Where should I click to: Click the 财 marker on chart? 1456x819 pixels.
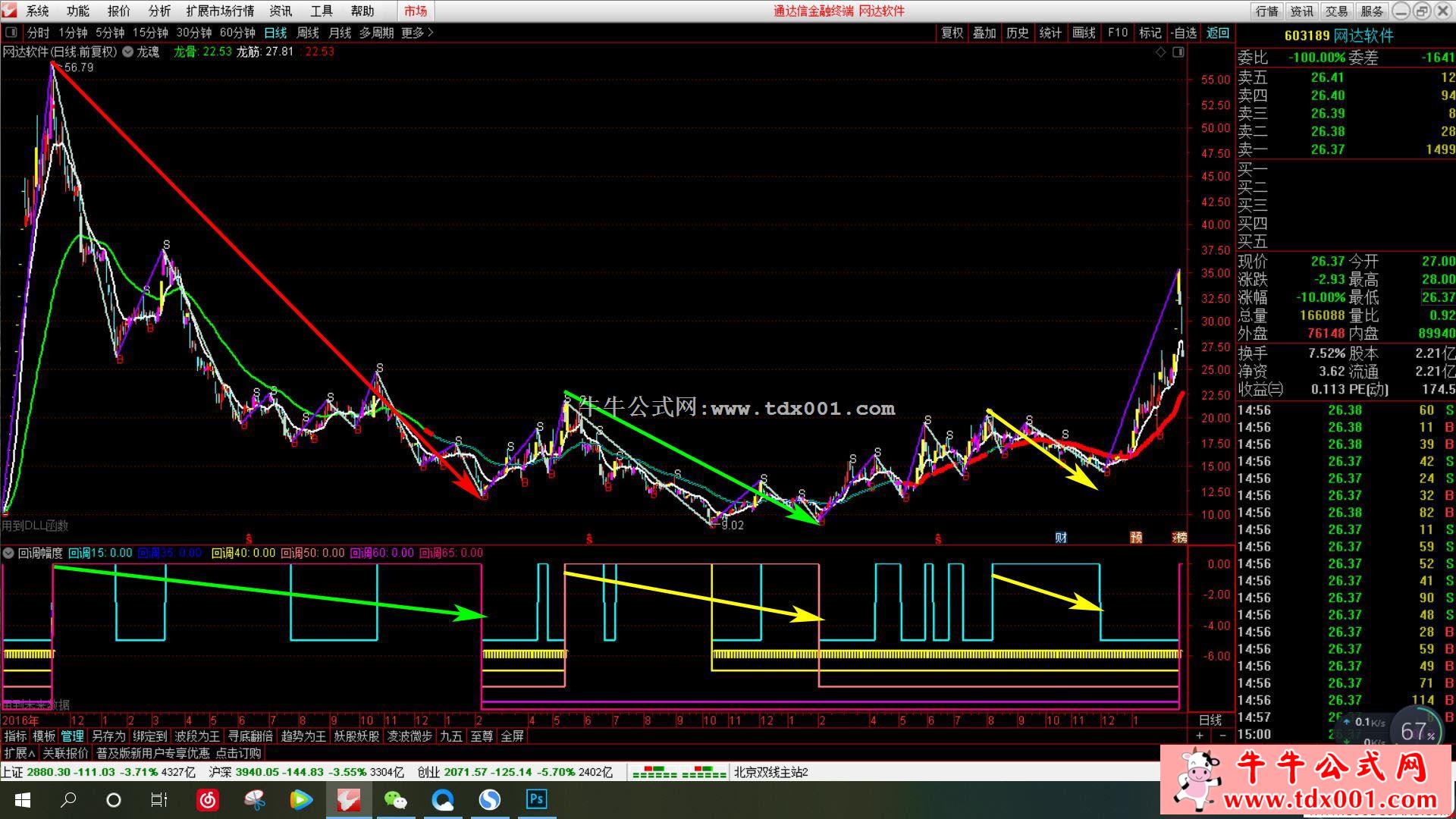(1061, 538)
